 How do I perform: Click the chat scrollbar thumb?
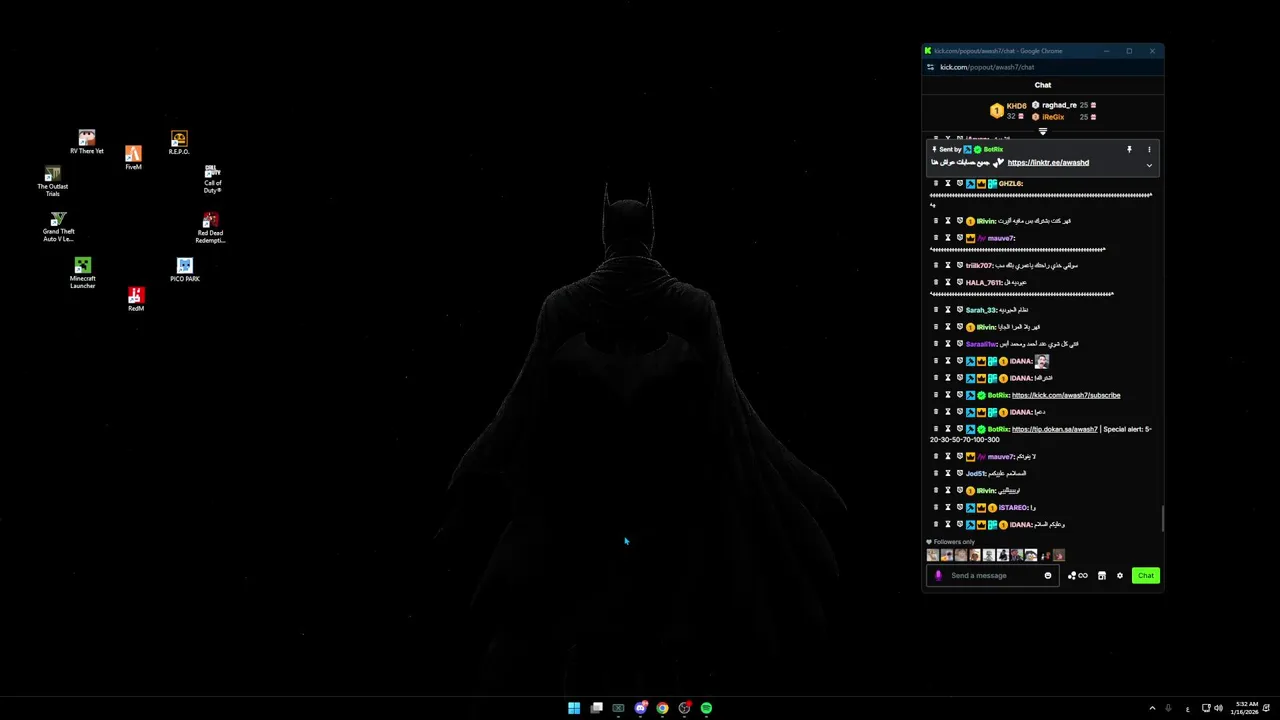[1162, 518]
